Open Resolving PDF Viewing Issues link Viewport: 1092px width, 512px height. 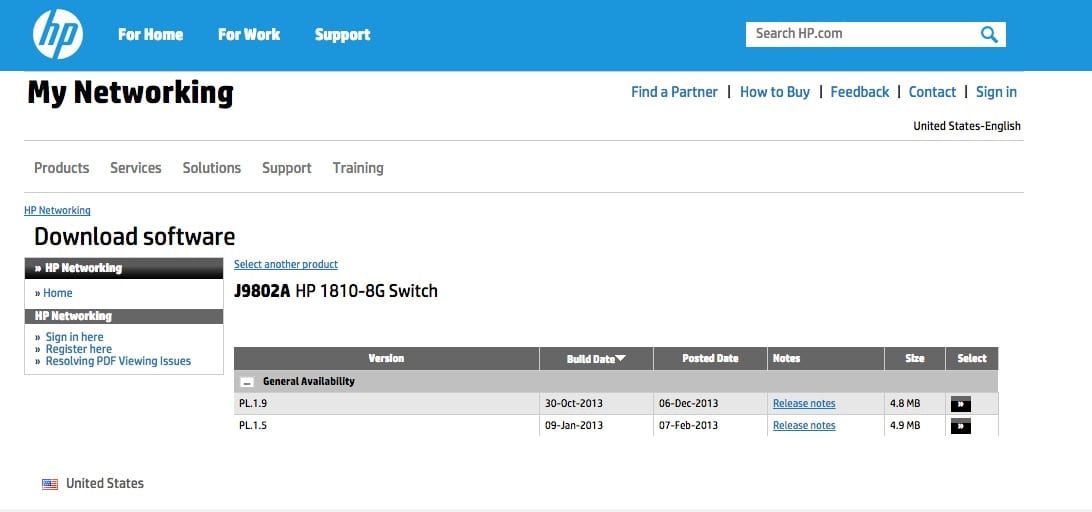118,362
